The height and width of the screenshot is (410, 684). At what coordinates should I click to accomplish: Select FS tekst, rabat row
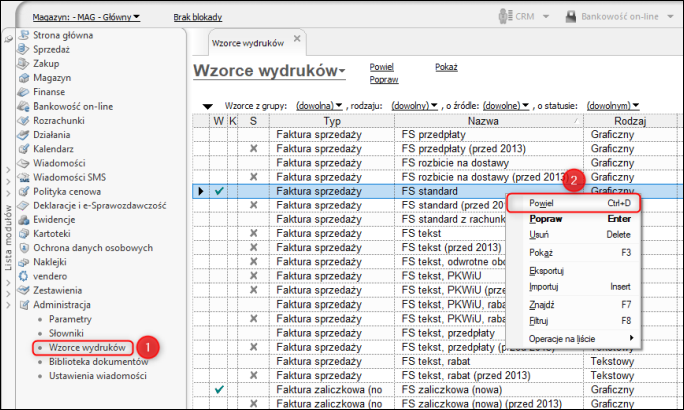point(436,361)
